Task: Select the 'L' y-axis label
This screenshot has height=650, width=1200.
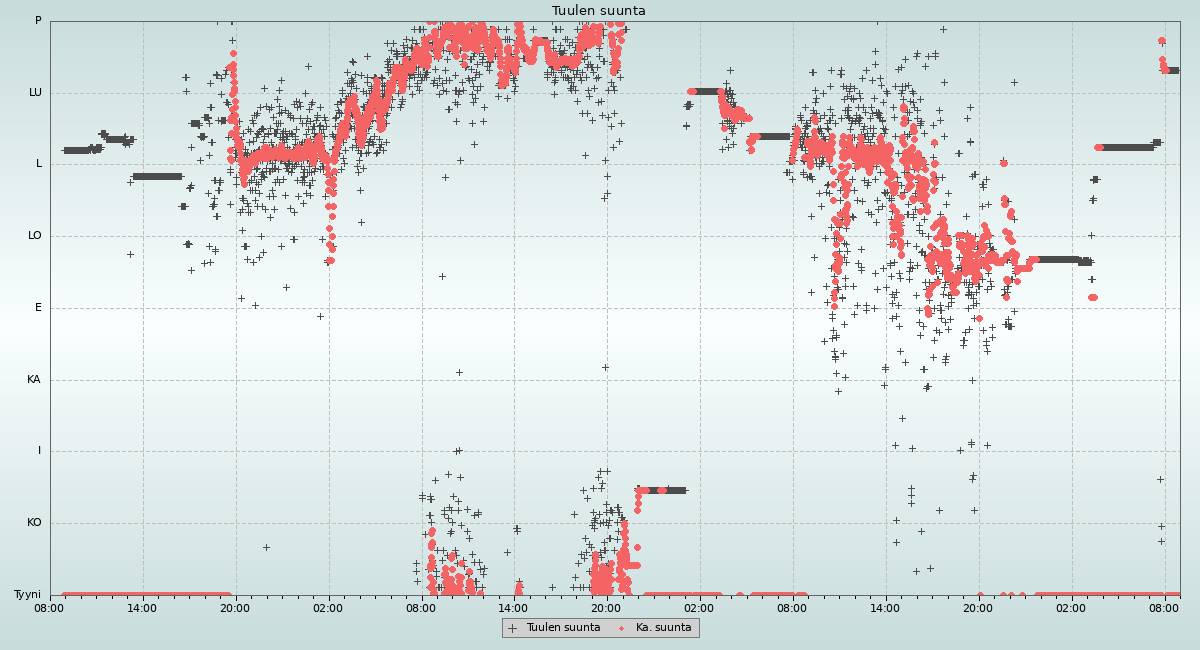Action: click(x=39, y=164)
